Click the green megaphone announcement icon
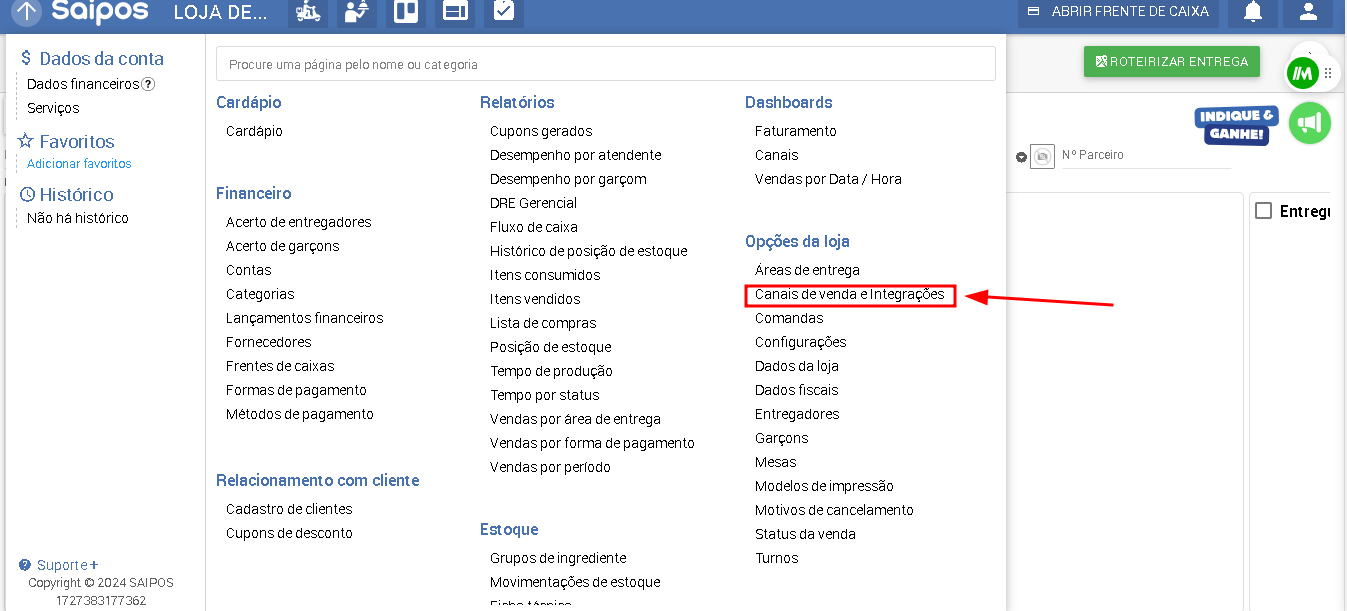The height and width of the screenshot is (611, 1347). coord(1309,123)
